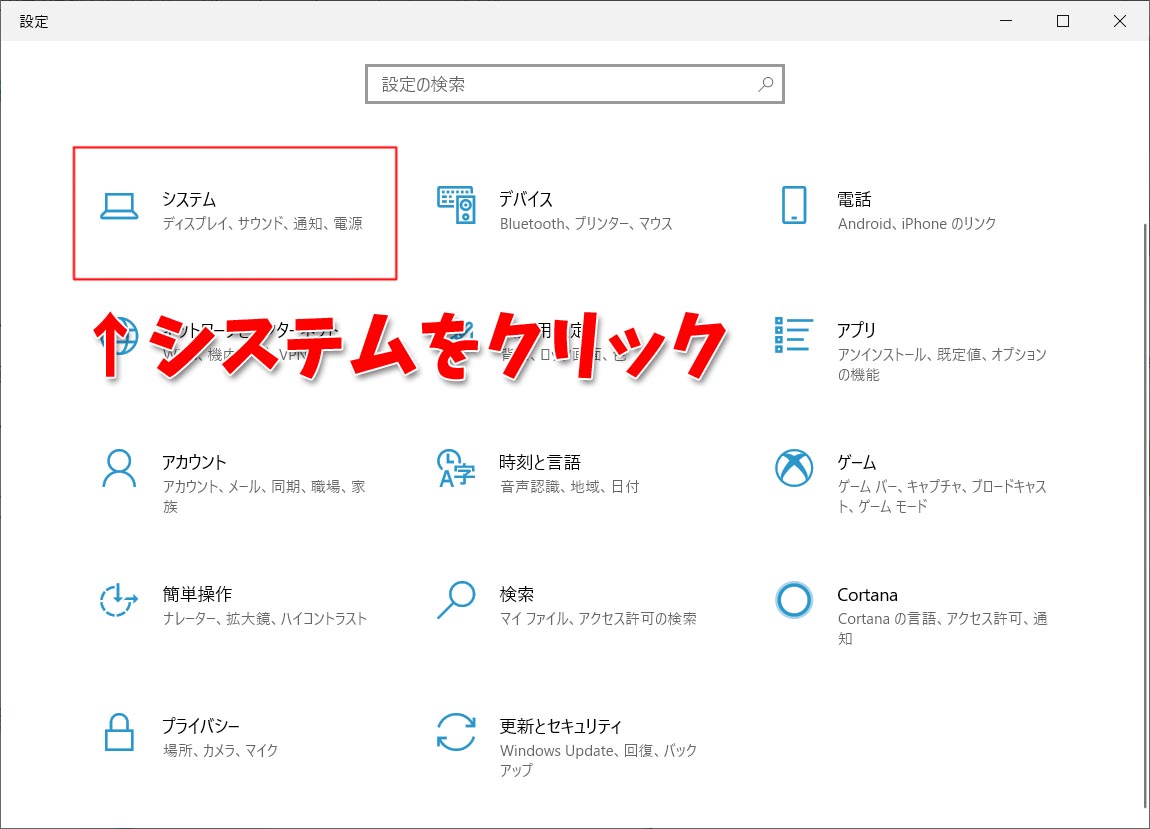The width and height of the screenshot is (1150, 829).
Task: Click the text Android、iPhone のリンク
Action: (x=917, y=223)
